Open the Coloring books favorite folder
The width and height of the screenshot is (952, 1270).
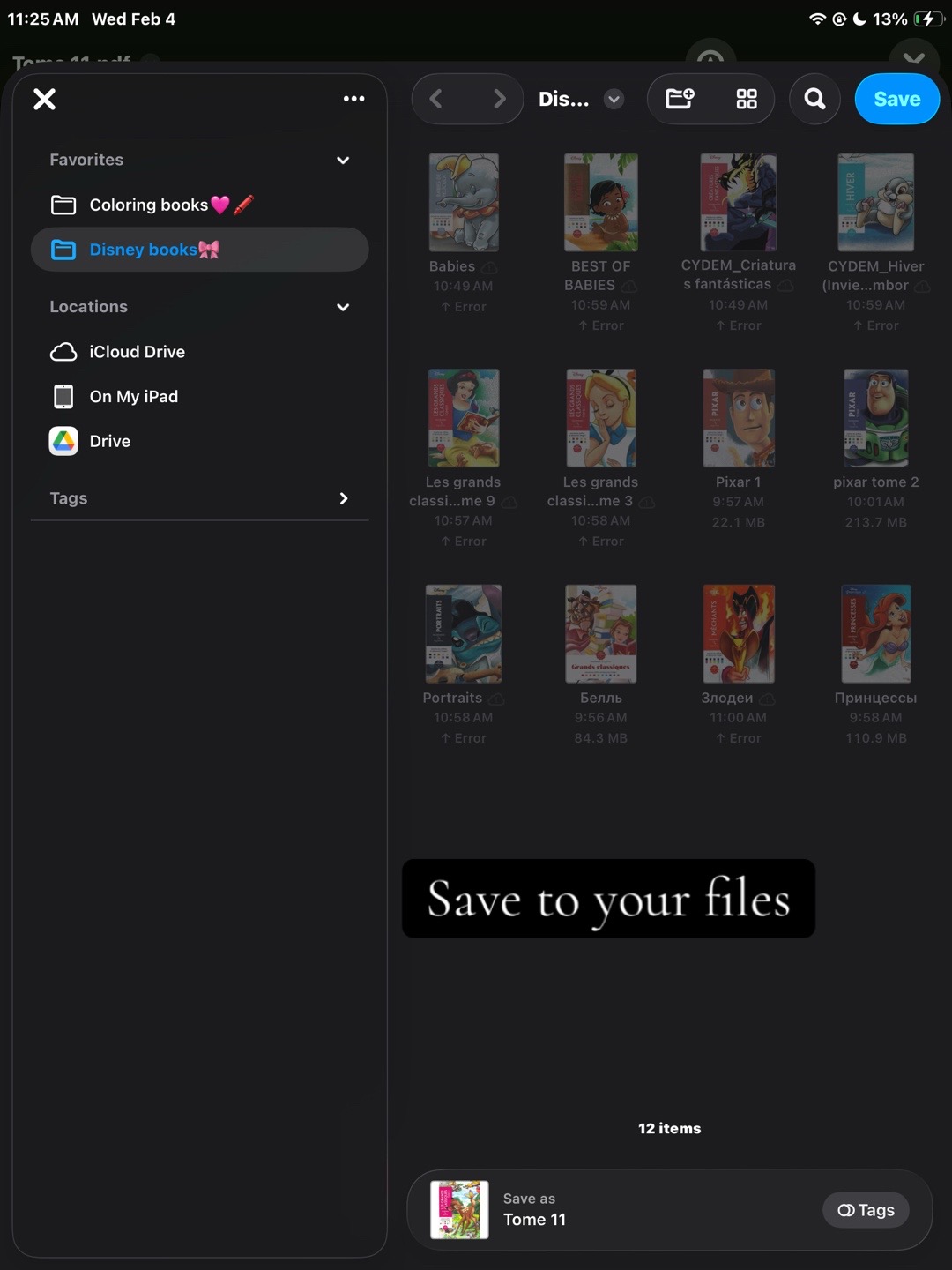coord(199,205)
